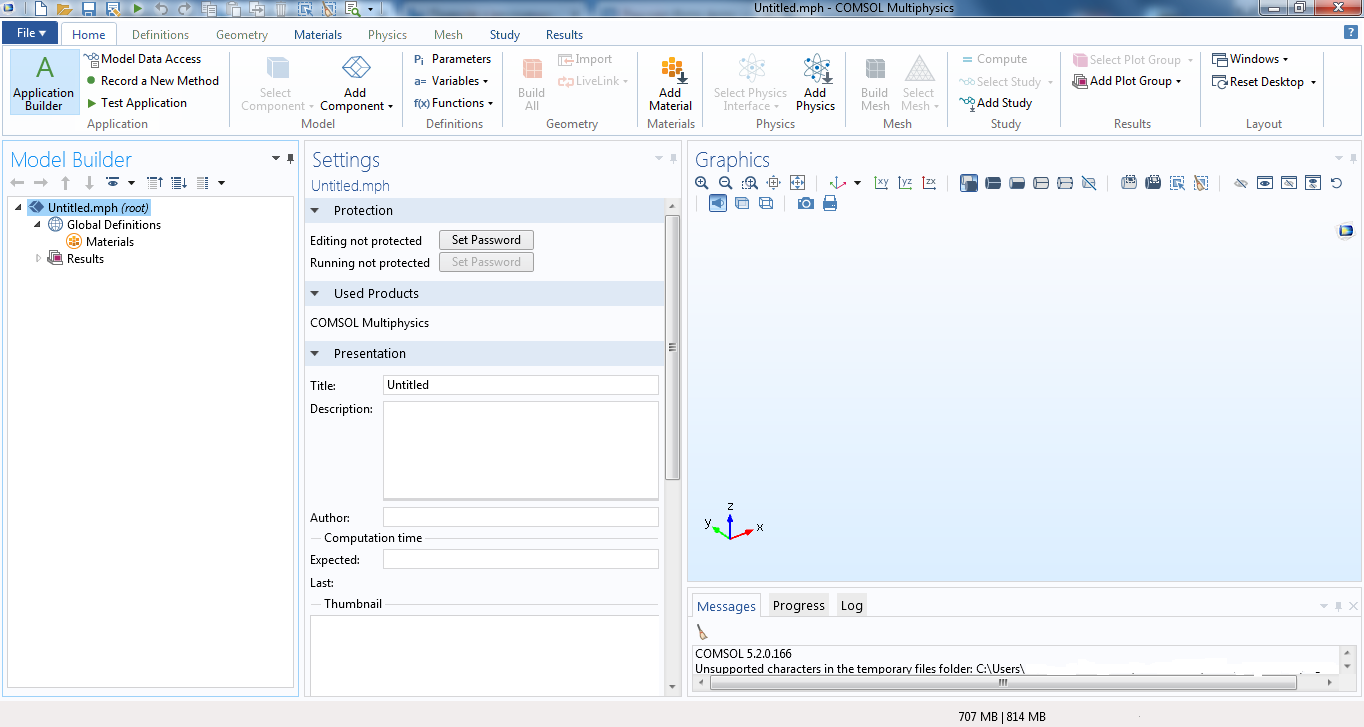Click Parameters in Definitions group

pos(452,59)
